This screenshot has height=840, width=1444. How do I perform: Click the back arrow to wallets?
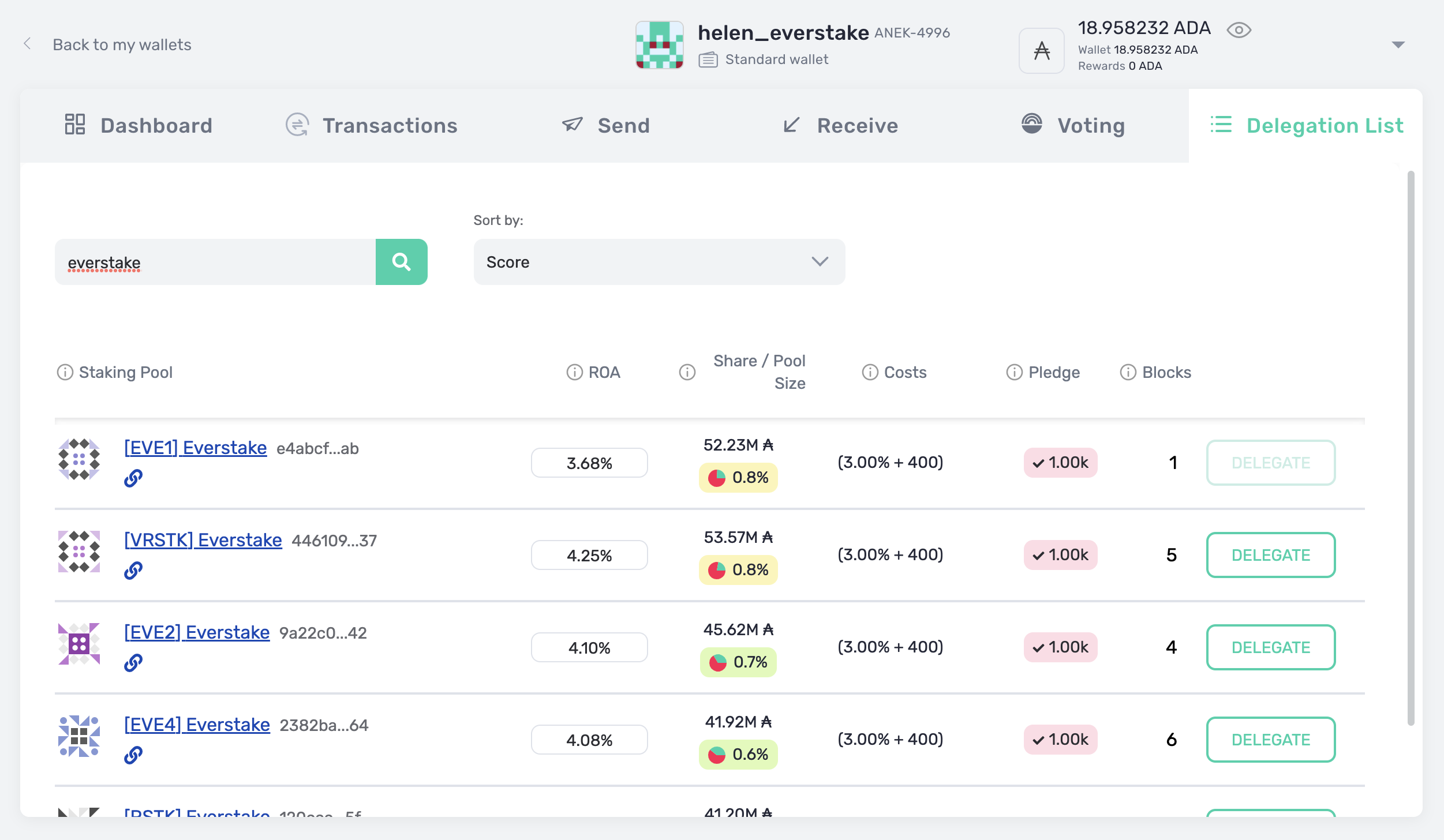coord(27,44)
